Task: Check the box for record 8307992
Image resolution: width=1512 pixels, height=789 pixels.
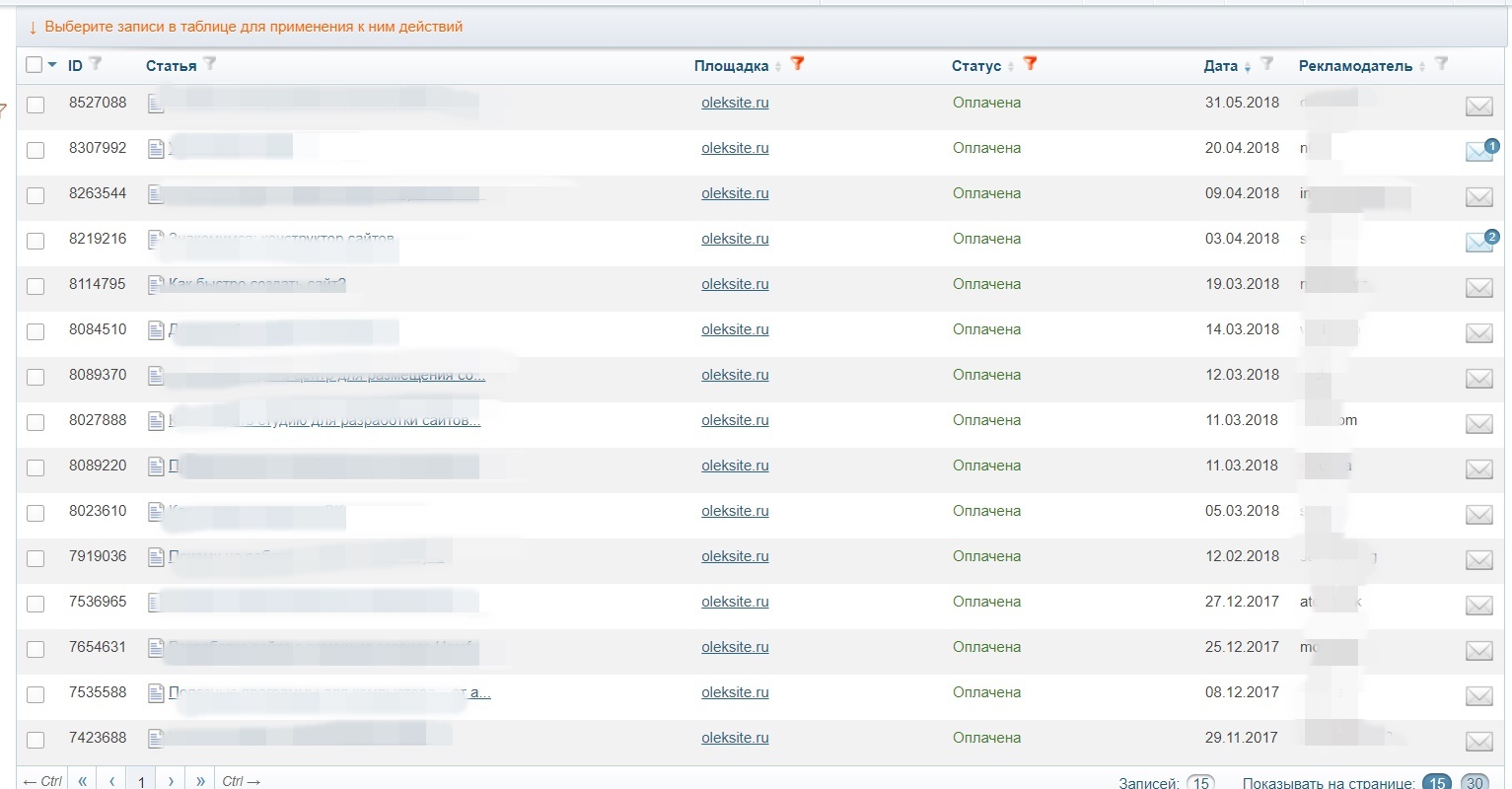Action: [36, 151]
